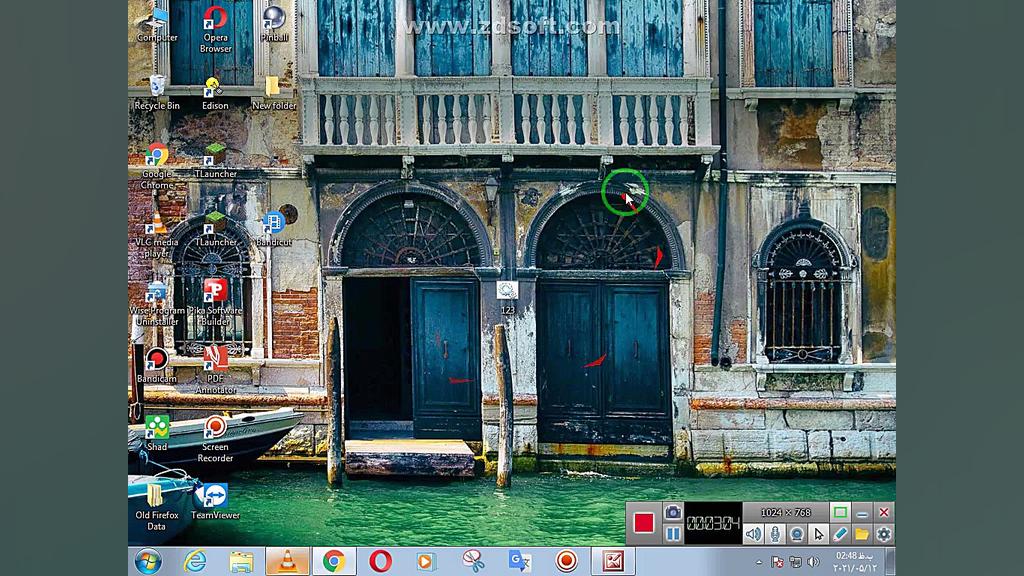This screenshot has width=1024, height=576.
Task: Open the system volume tray icon
Action: [814, 562]
